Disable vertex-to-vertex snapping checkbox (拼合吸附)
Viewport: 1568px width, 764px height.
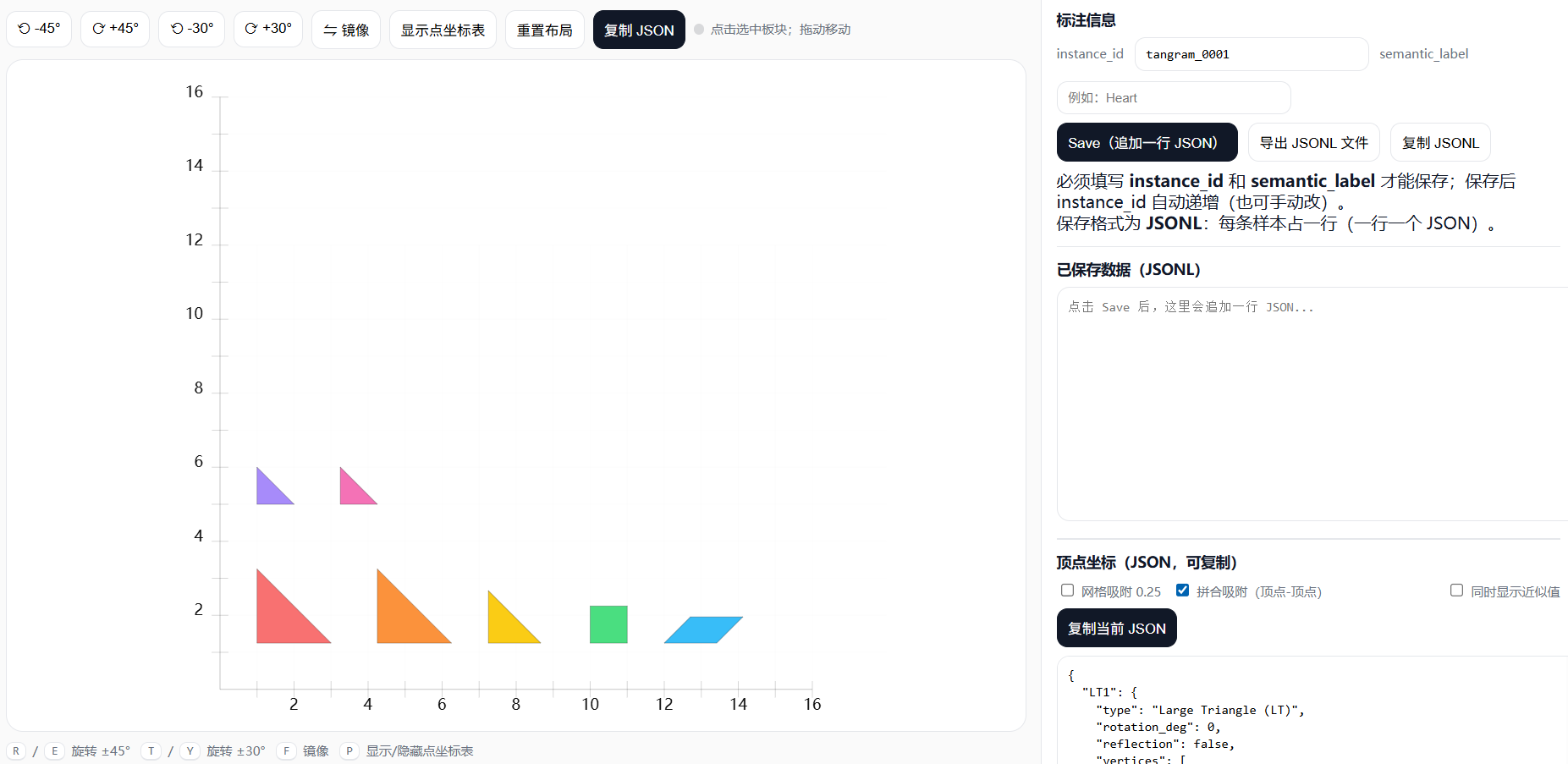click(x=1182, y=591)
